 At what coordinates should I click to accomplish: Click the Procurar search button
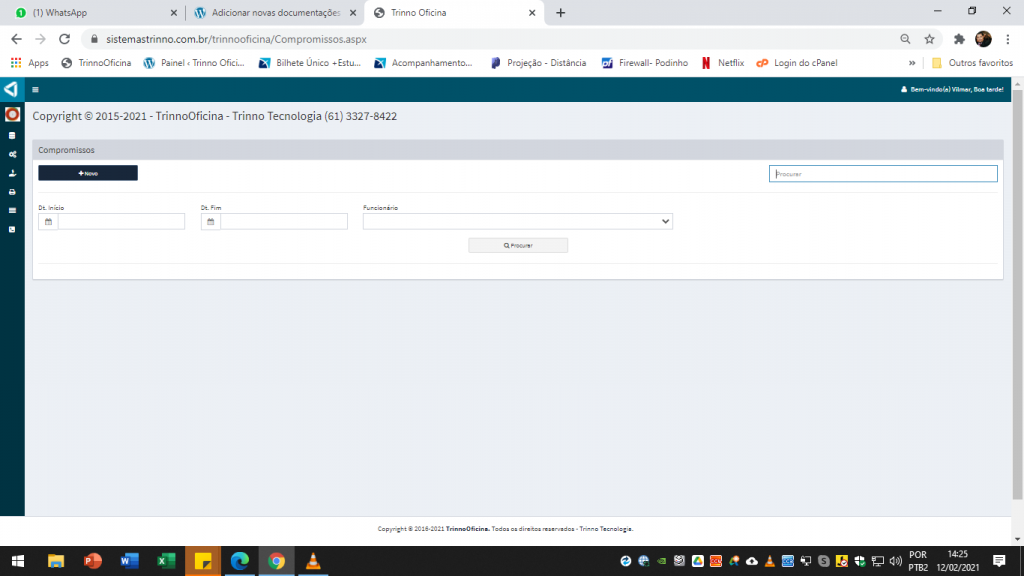518,246
